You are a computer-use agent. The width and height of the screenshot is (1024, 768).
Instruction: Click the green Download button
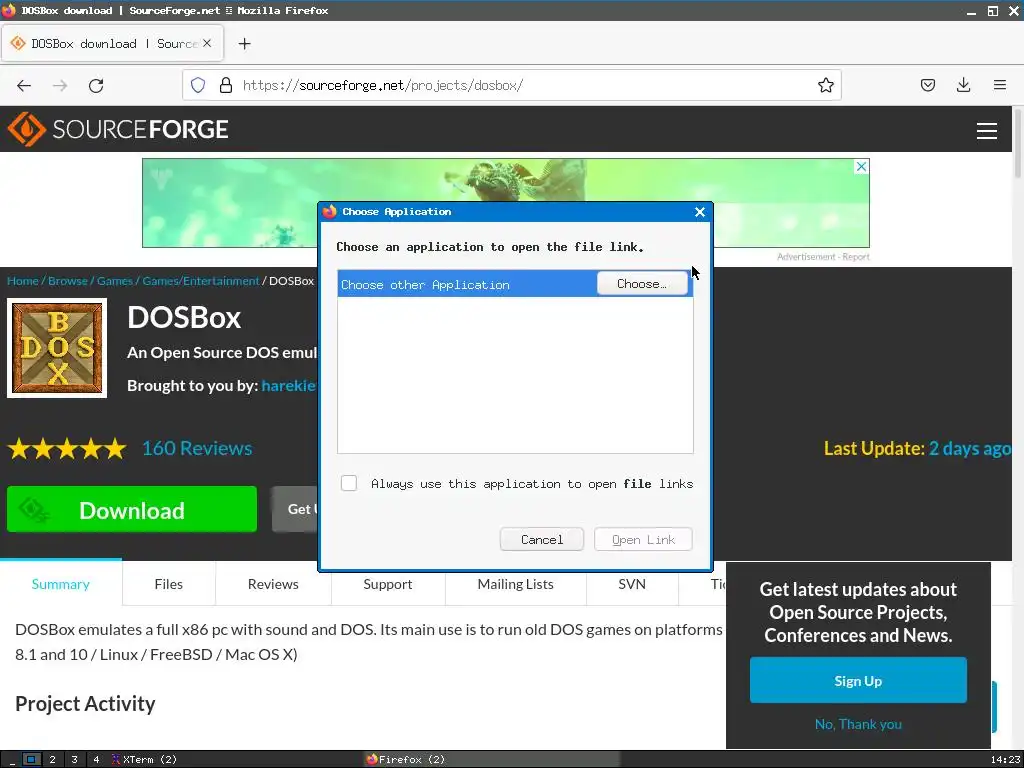pos(132,509)
